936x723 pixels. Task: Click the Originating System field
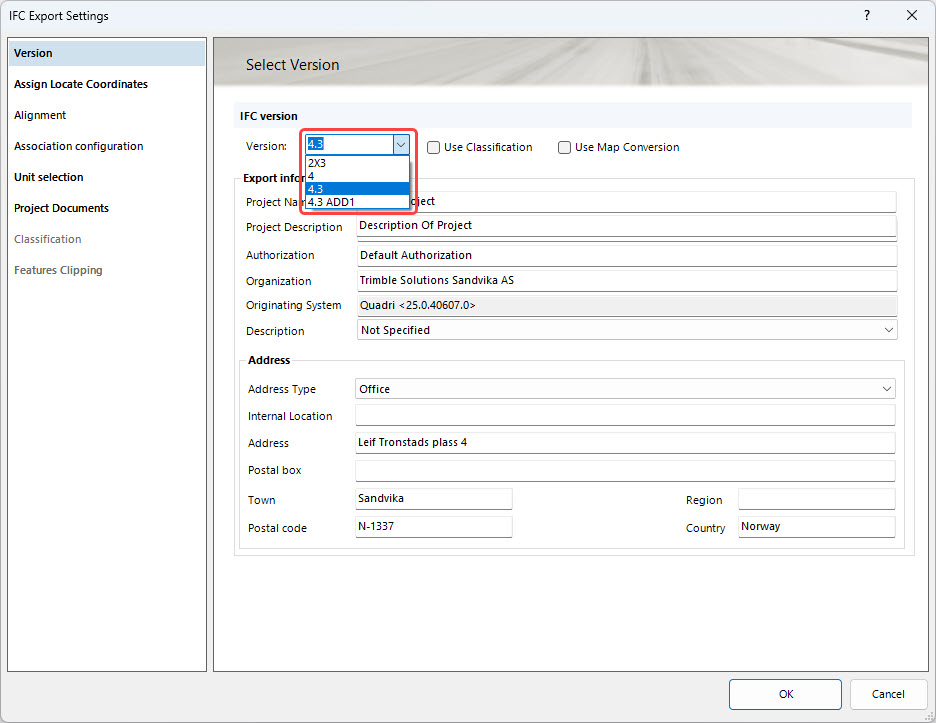pyautogui.click(x=627, y=306)
